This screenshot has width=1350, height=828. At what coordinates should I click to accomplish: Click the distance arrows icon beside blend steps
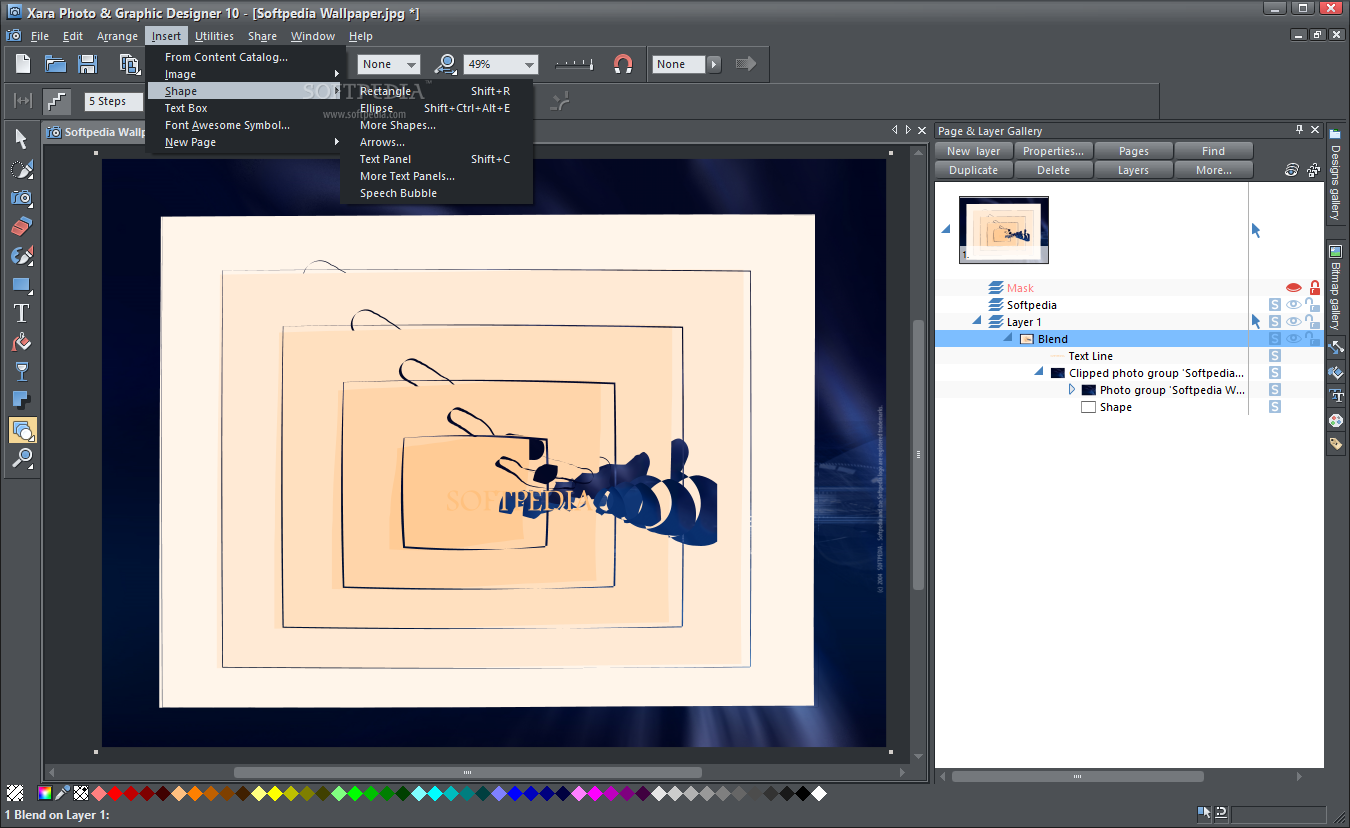pos(23,101)
